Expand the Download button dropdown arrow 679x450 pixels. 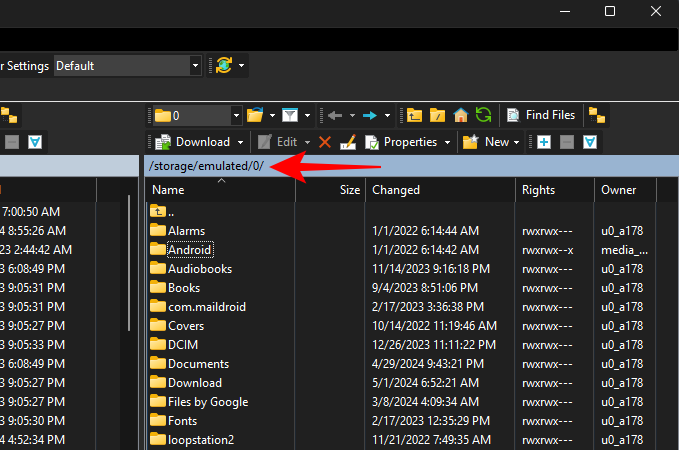tap(241, 142)
